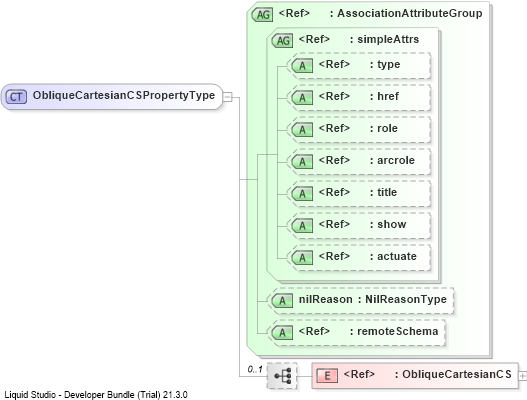Select the arcrole attribute name

[396, 160]
